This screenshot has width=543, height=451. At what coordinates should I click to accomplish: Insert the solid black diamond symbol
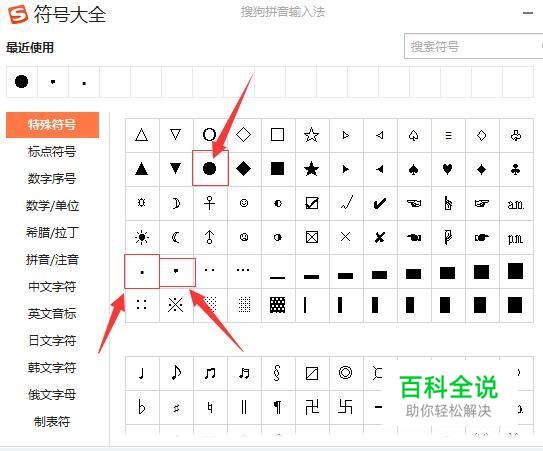(x=243, y=169)
